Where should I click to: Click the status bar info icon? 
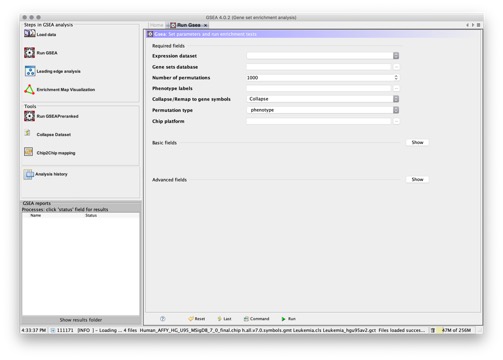52,330
